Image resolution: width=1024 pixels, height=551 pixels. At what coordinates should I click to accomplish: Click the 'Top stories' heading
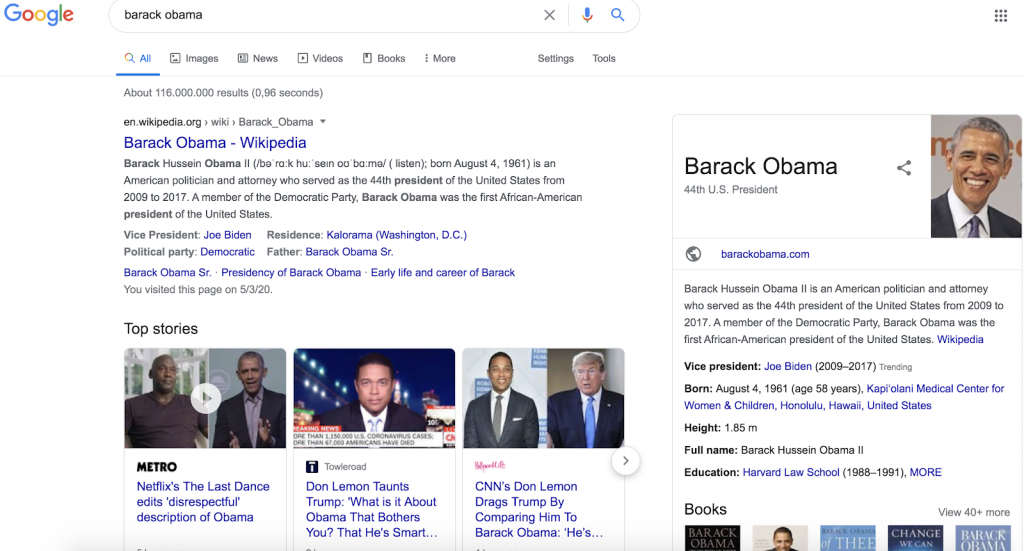(x=161, y=328)
